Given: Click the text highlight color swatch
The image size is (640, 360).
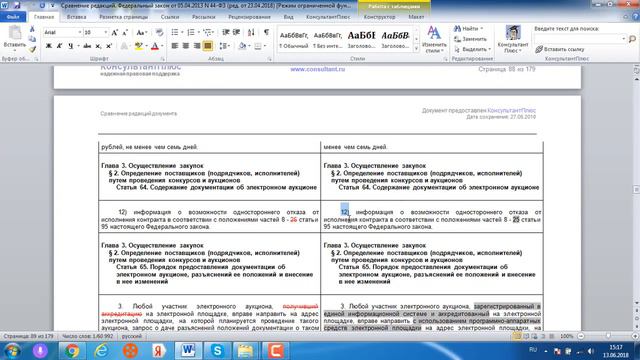Looking at the screenshot, I should click(x=138, y=46).
